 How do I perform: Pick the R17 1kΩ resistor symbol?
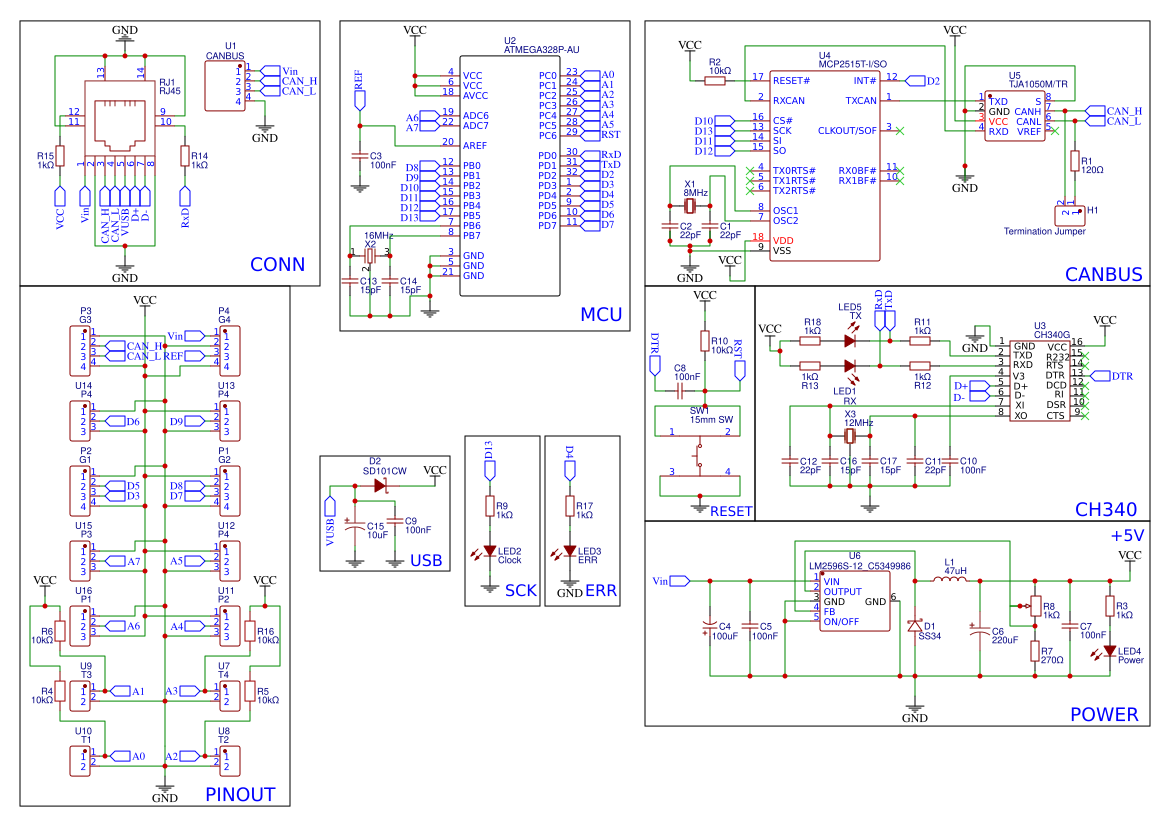[x=570, y=505]
